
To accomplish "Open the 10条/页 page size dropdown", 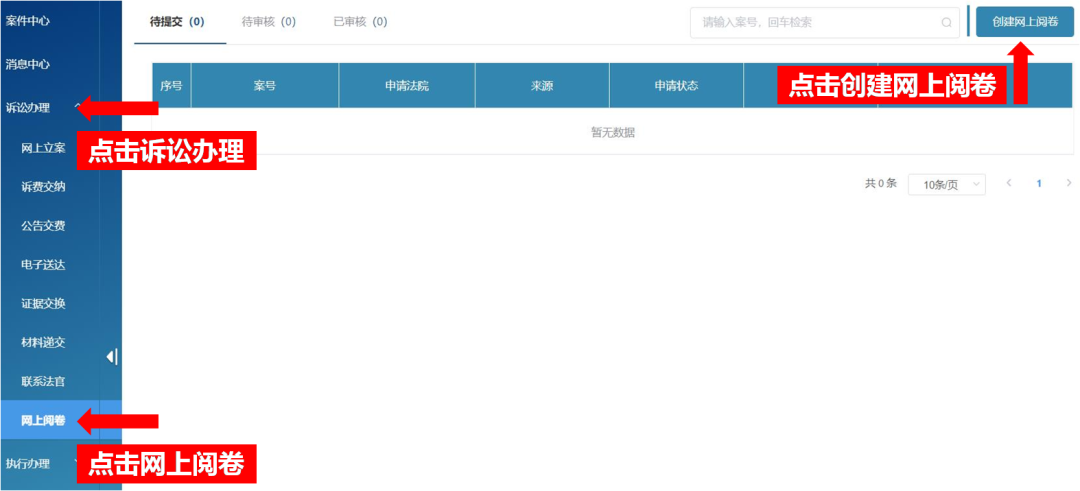I will coord(946,185).
